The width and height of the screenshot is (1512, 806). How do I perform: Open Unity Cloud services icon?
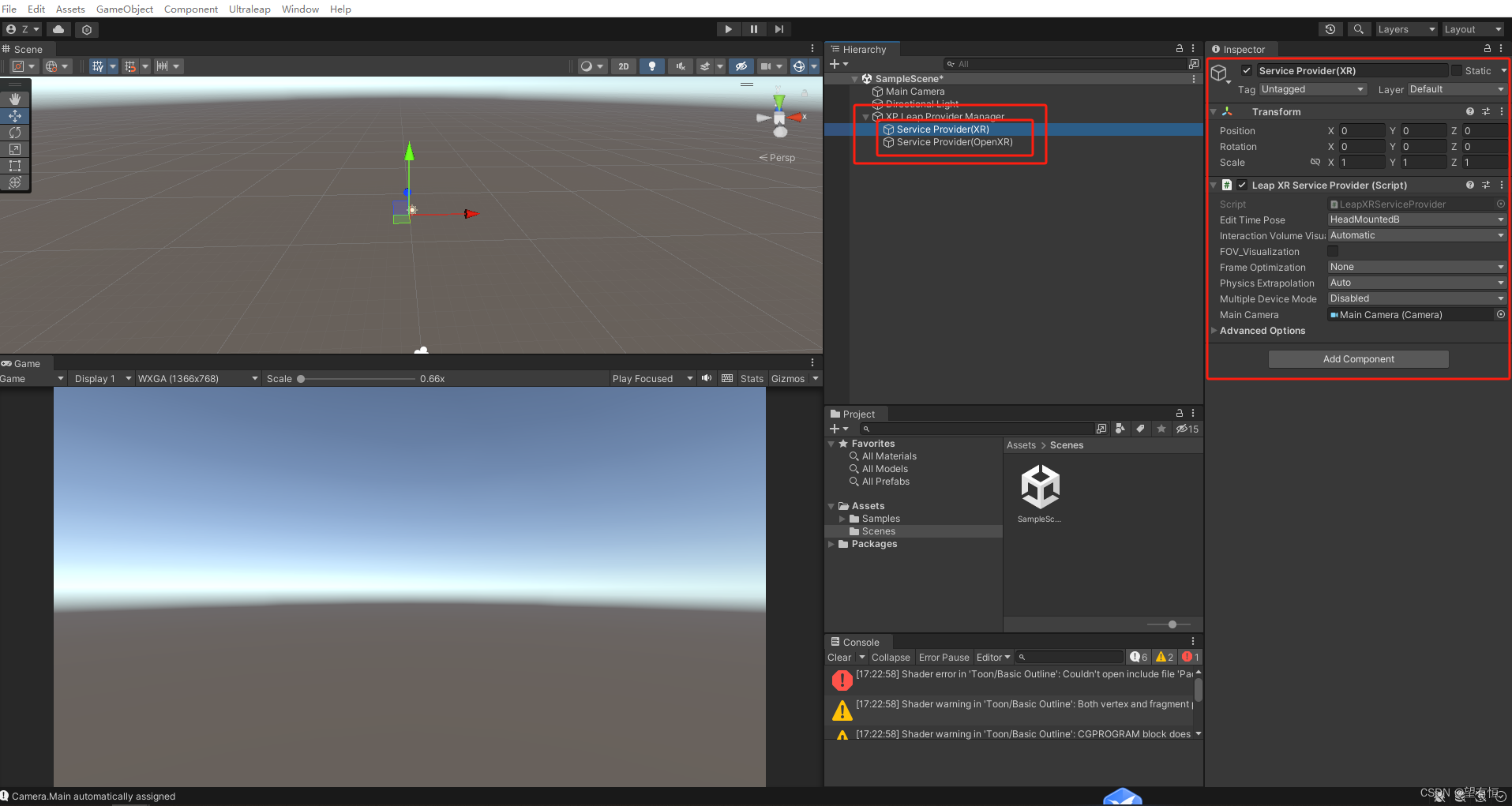pyautogui.click(x=58, y=29)
